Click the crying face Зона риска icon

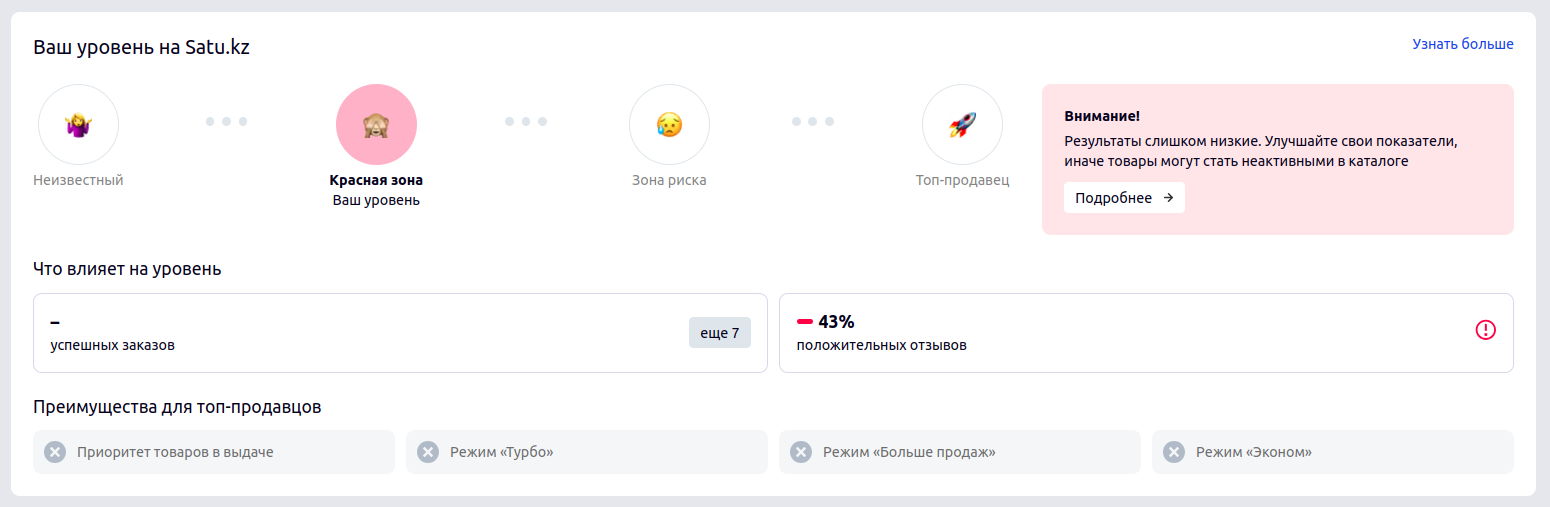tap(669, 125)
